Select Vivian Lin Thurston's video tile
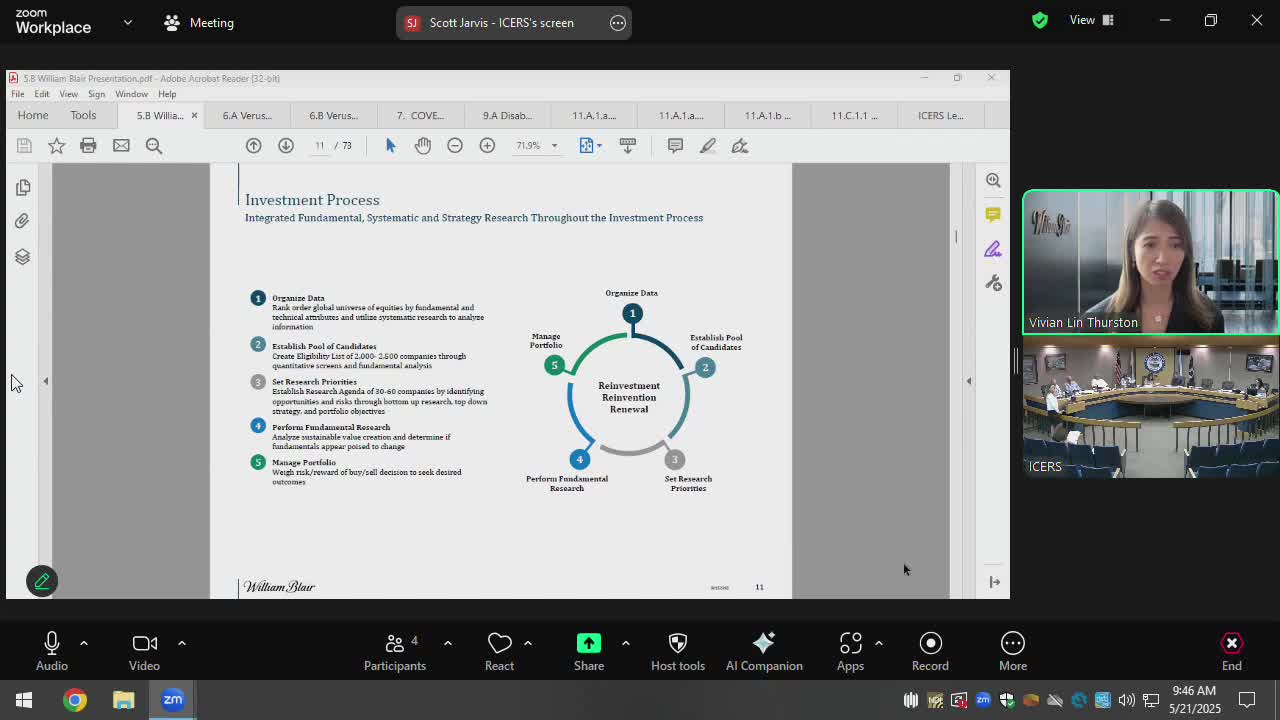 tap(1150, 262)
